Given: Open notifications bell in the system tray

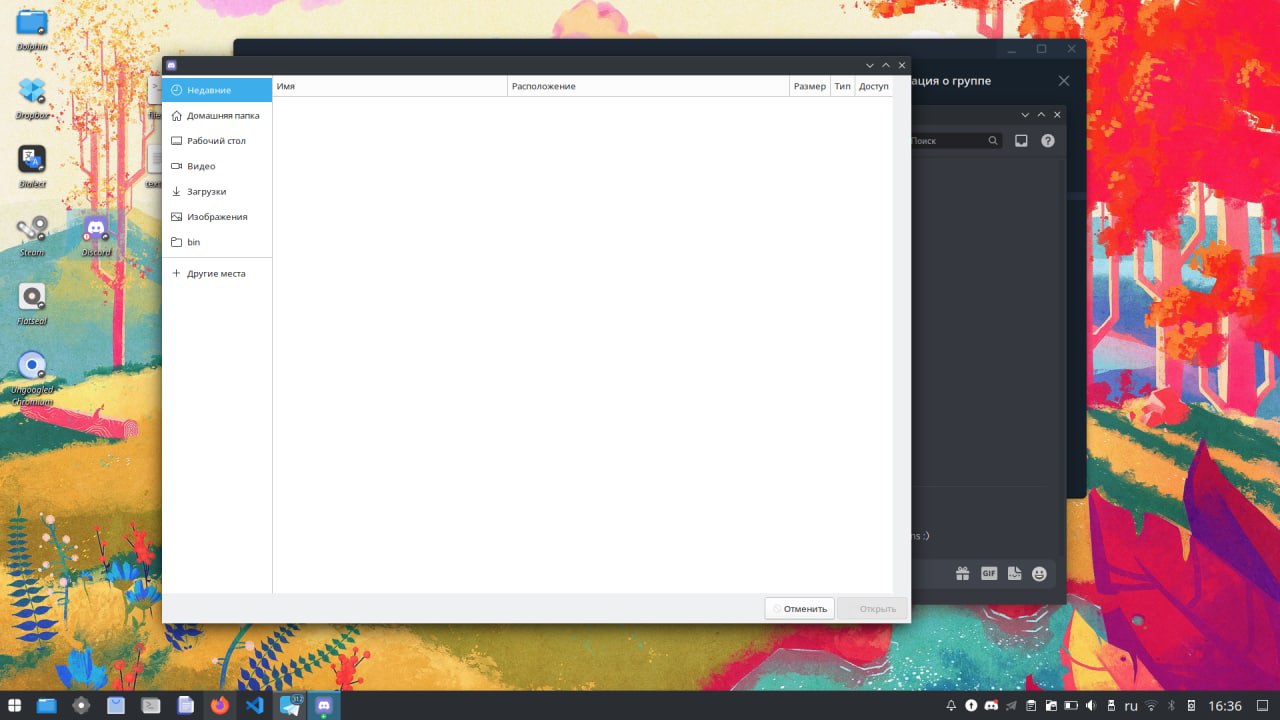Looking at the screenshot, I should [950, 705].
